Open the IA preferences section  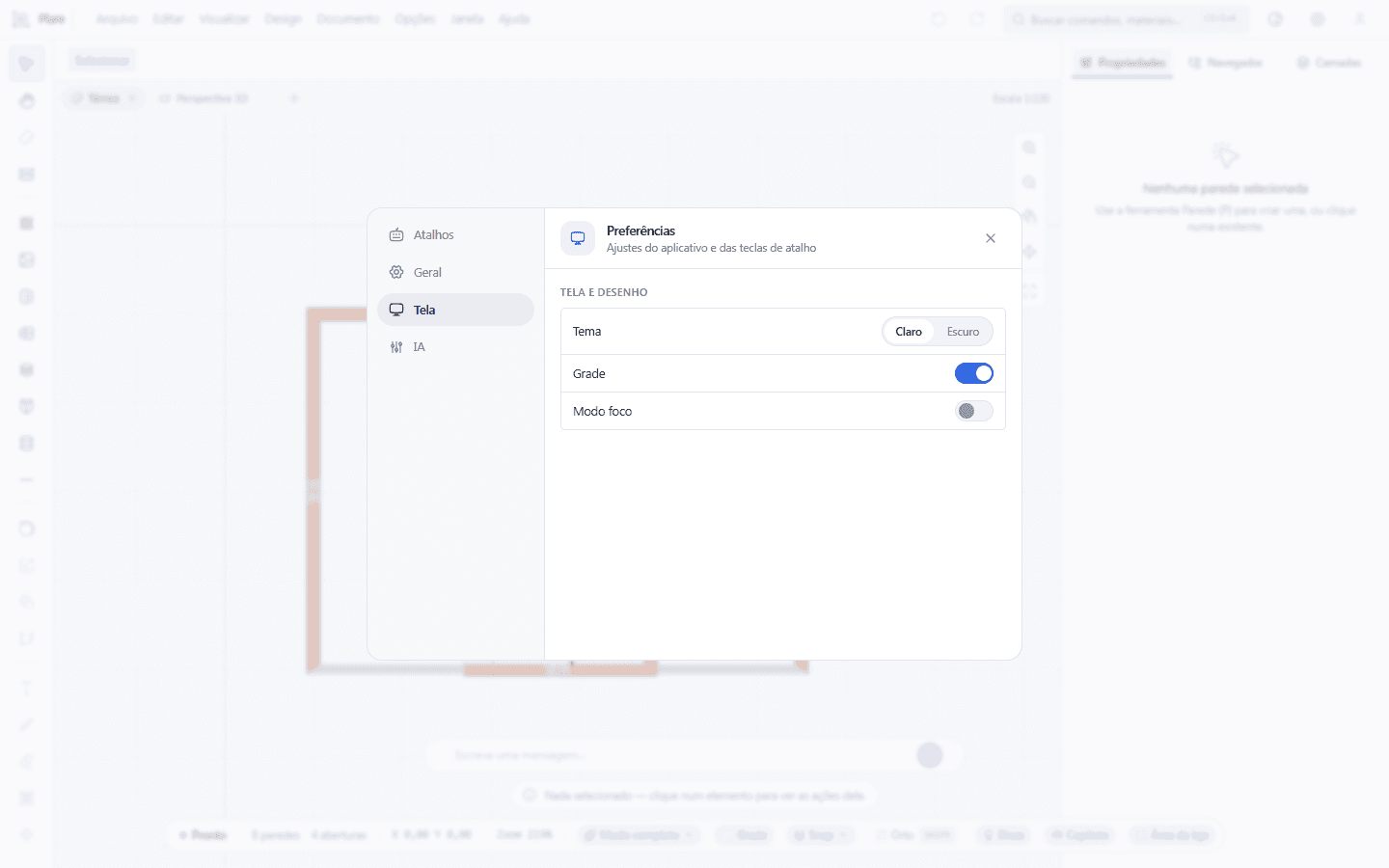pyautogui.click(x=455, y=347)
